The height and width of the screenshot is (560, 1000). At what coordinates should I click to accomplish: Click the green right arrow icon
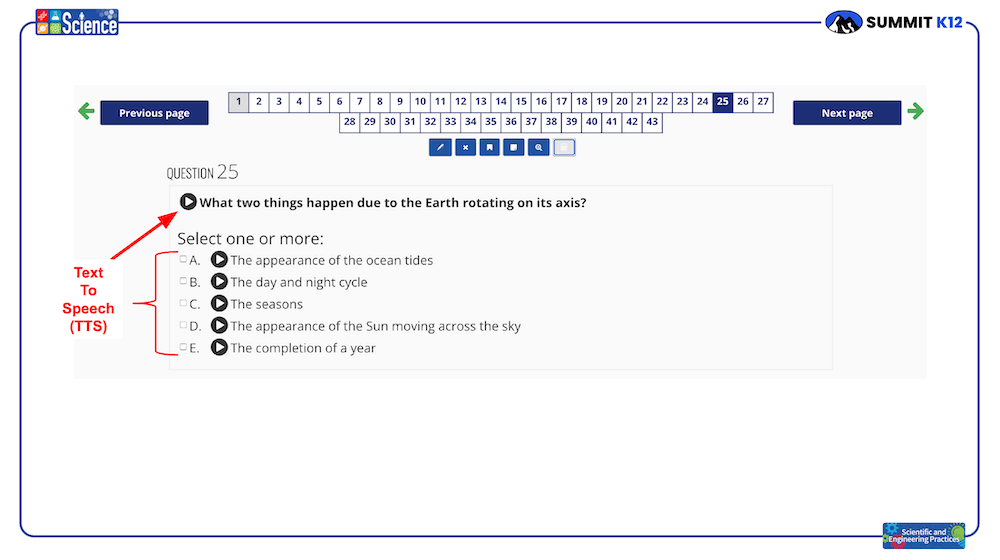pyautogui.click(x=916, y=112)
